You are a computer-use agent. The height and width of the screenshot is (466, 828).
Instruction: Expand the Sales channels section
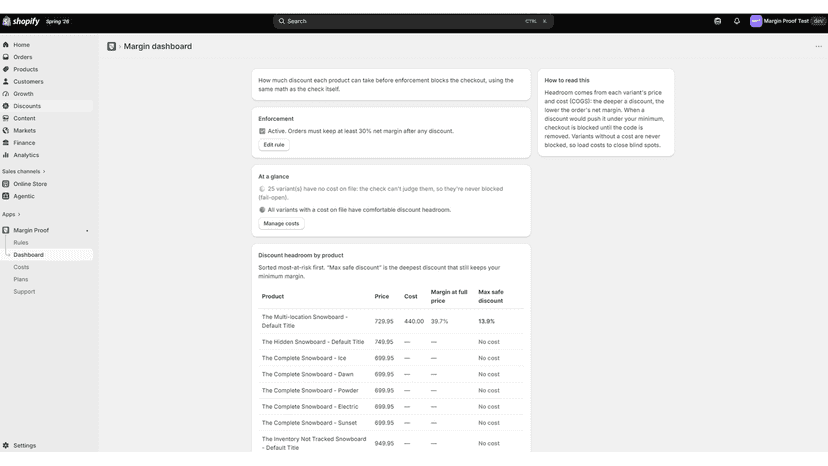(x=24, y=172)
